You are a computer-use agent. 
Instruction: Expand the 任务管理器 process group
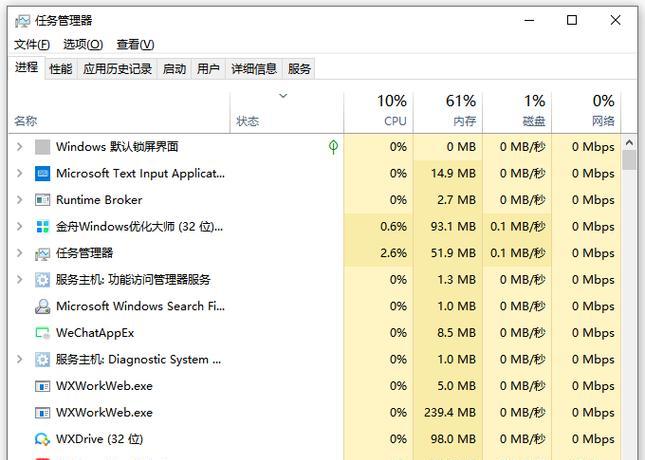coord(19,253)
